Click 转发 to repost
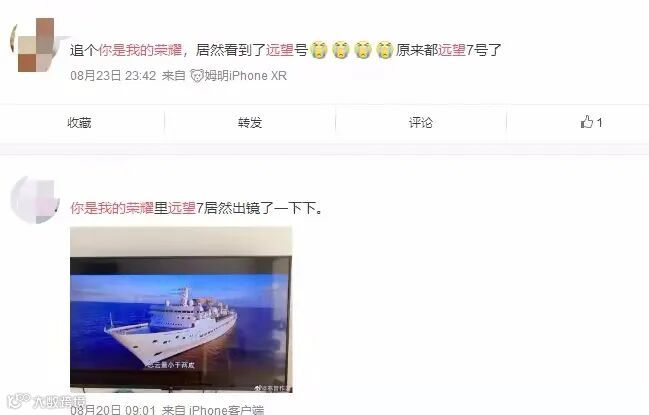This screenshot has height=415, width=649. tap(250, 122)
